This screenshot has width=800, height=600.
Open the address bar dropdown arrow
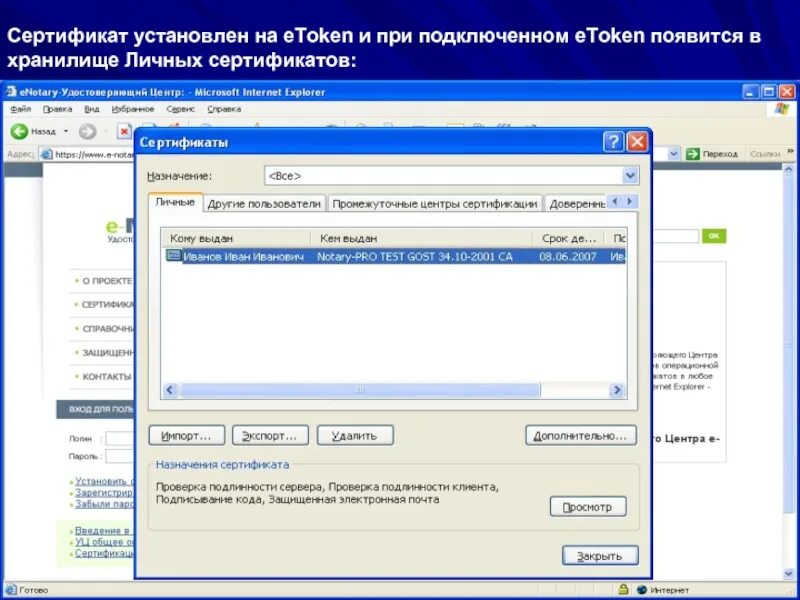tap(673, 154)
